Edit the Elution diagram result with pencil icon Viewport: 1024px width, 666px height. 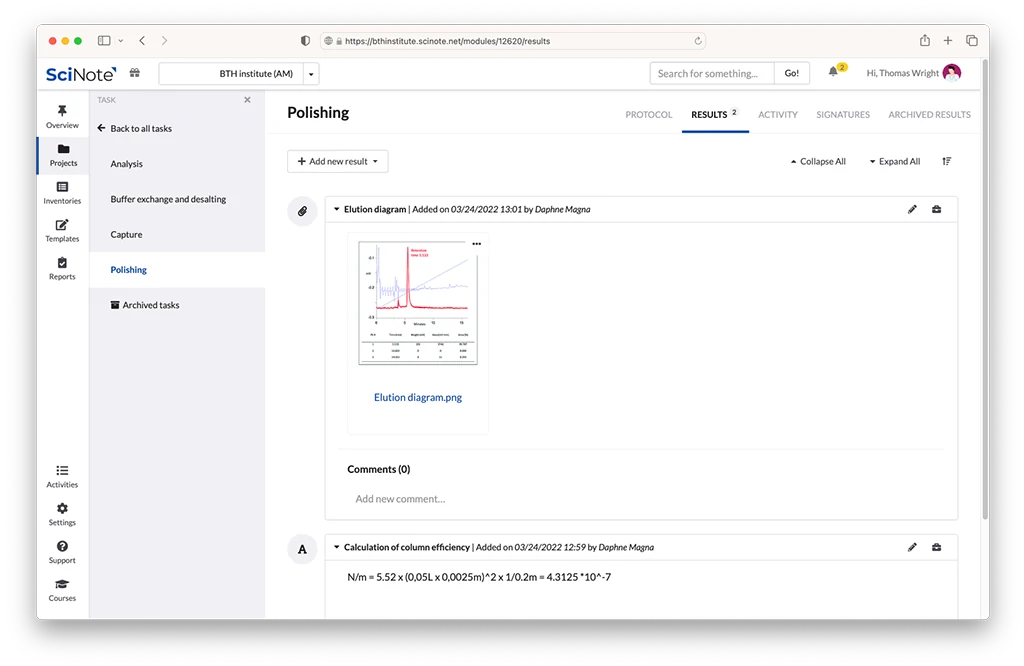912,210
